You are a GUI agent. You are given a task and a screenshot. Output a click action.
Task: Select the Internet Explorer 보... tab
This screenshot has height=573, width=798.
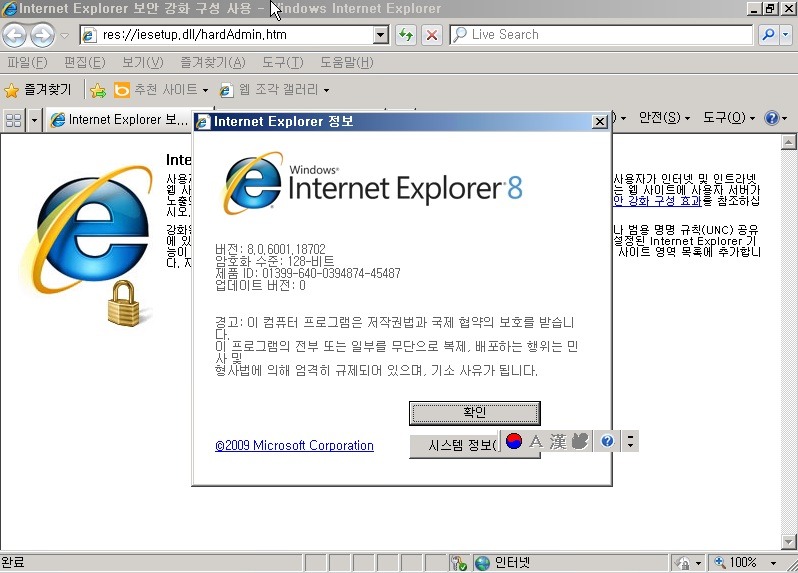click(x=120, y=120)
